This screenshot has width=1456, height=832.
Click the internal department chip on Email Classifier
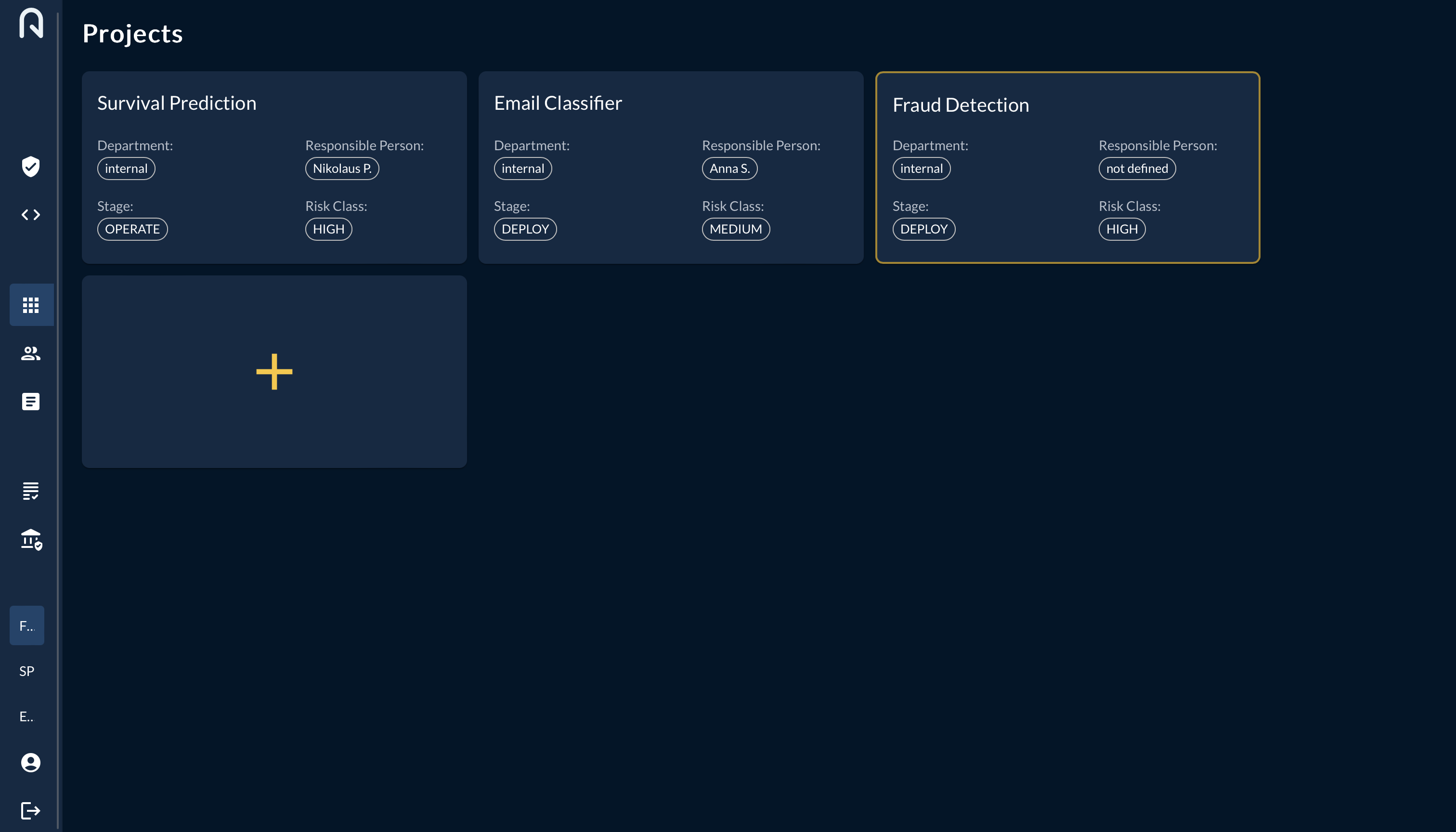(x=522, y=168)
